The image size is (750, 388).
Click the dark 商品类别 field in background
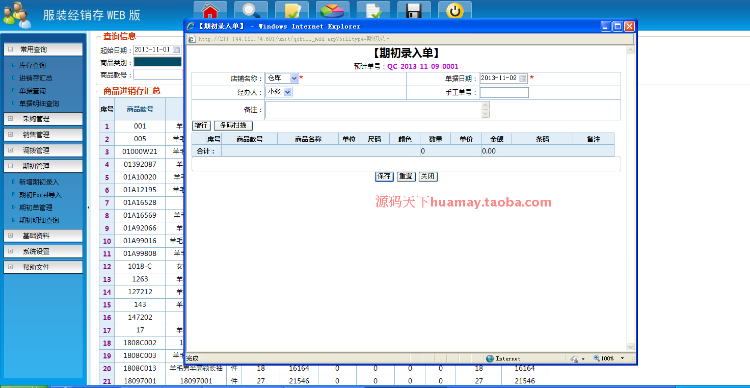point(157,62)
